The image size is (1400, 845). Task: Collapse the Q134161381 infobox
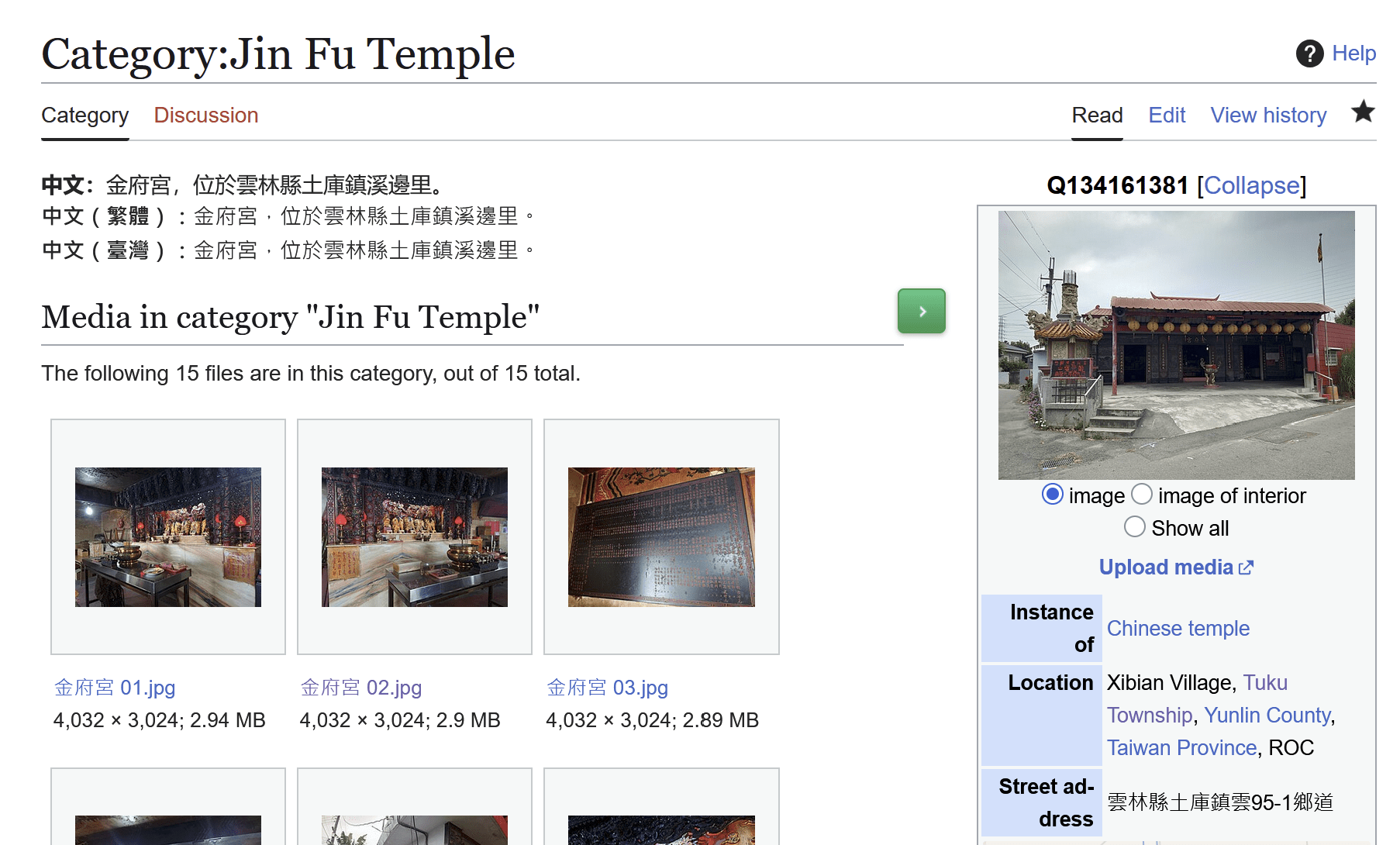click(1252, 185)
